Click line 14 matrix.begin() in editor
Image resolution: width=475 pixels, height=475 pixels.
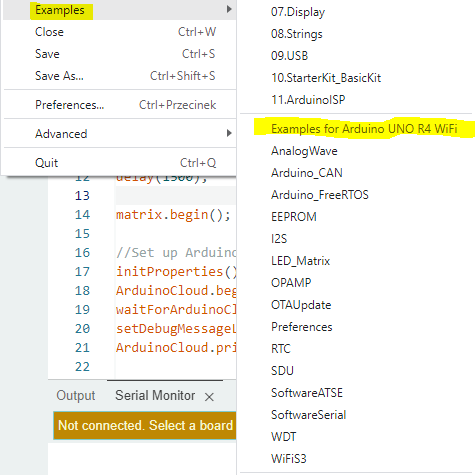click(173, 215)
